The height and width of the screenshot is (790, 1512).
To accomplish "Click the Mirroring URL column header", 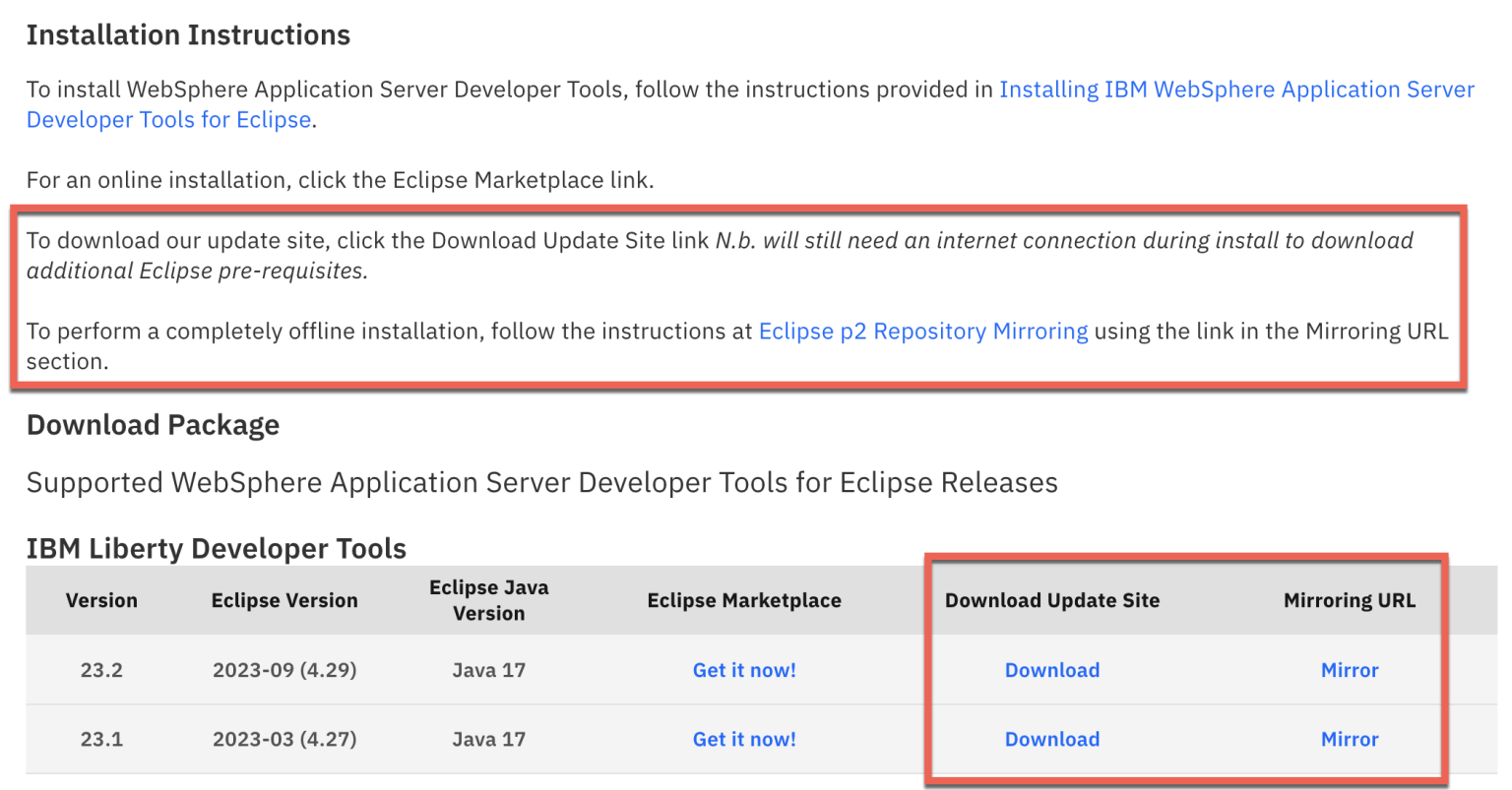I will click(x=1350, y=600).
